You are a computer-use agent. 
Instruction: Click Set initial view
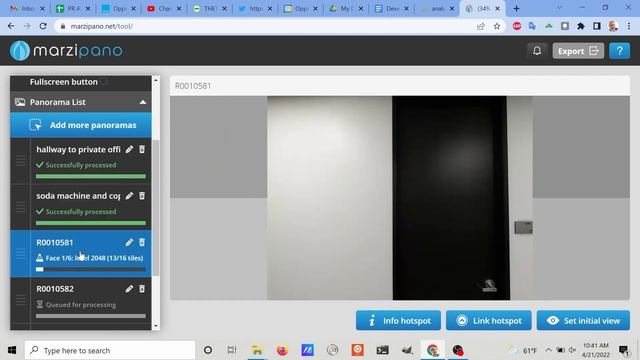(583, 320)
